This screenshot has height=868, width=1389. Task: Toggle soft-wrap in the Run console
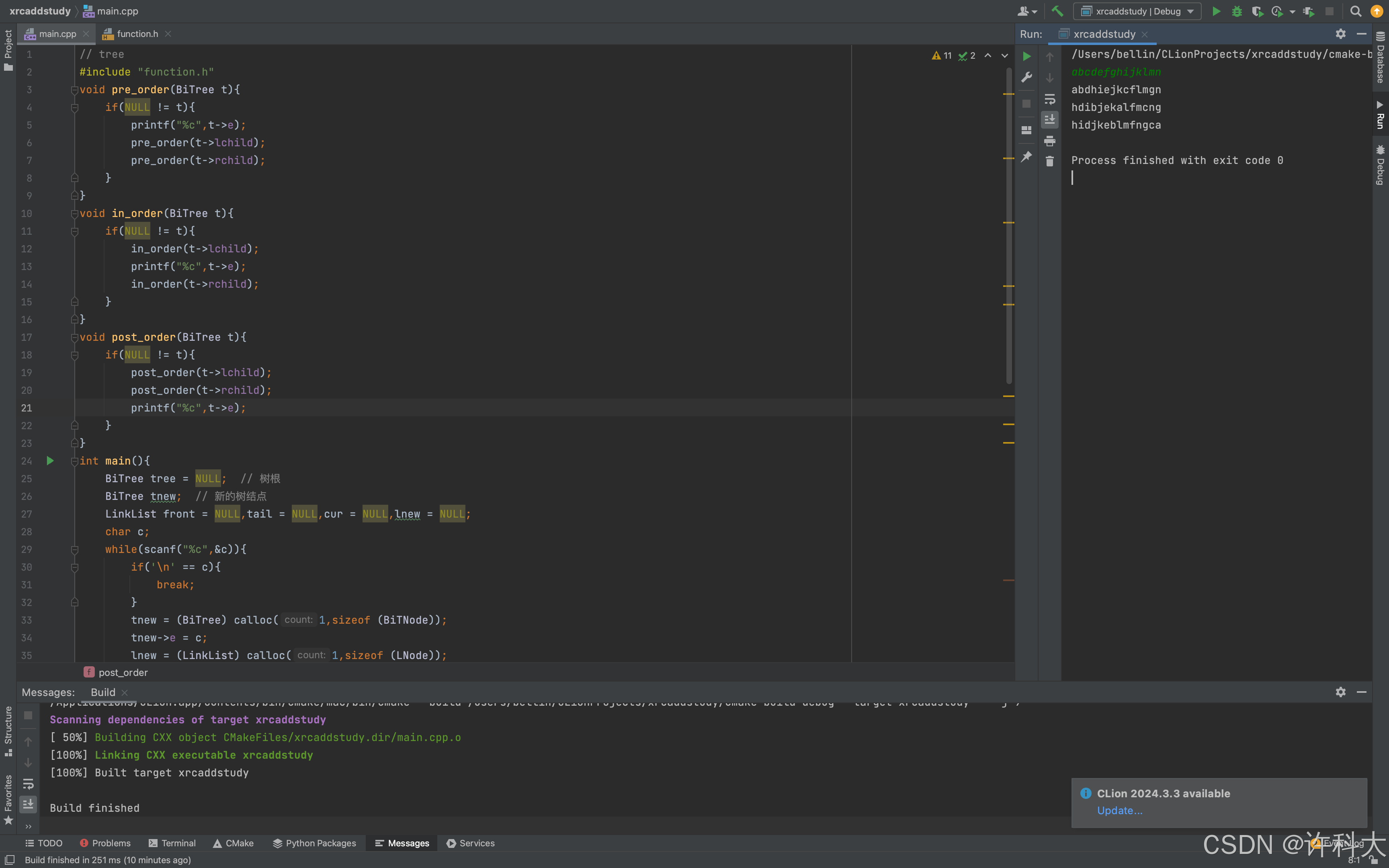coord(1049,99)
